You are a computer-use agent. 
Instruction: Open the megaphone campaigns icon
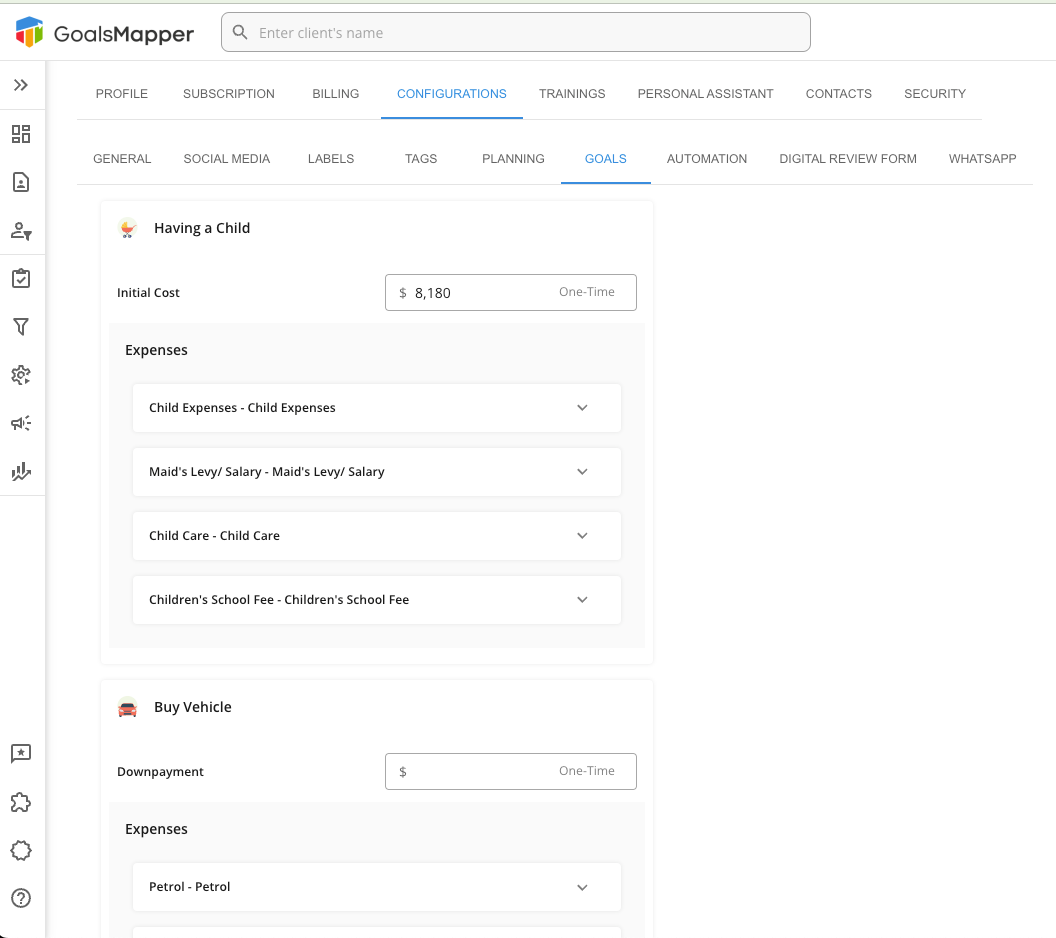coord(21,423)
